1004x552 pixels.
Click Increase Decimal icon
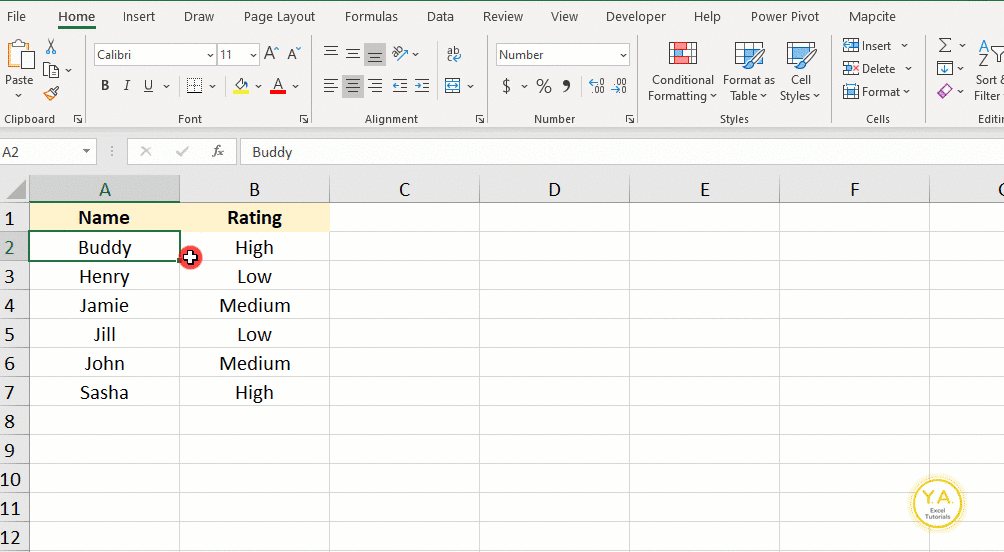click(597, 86)
